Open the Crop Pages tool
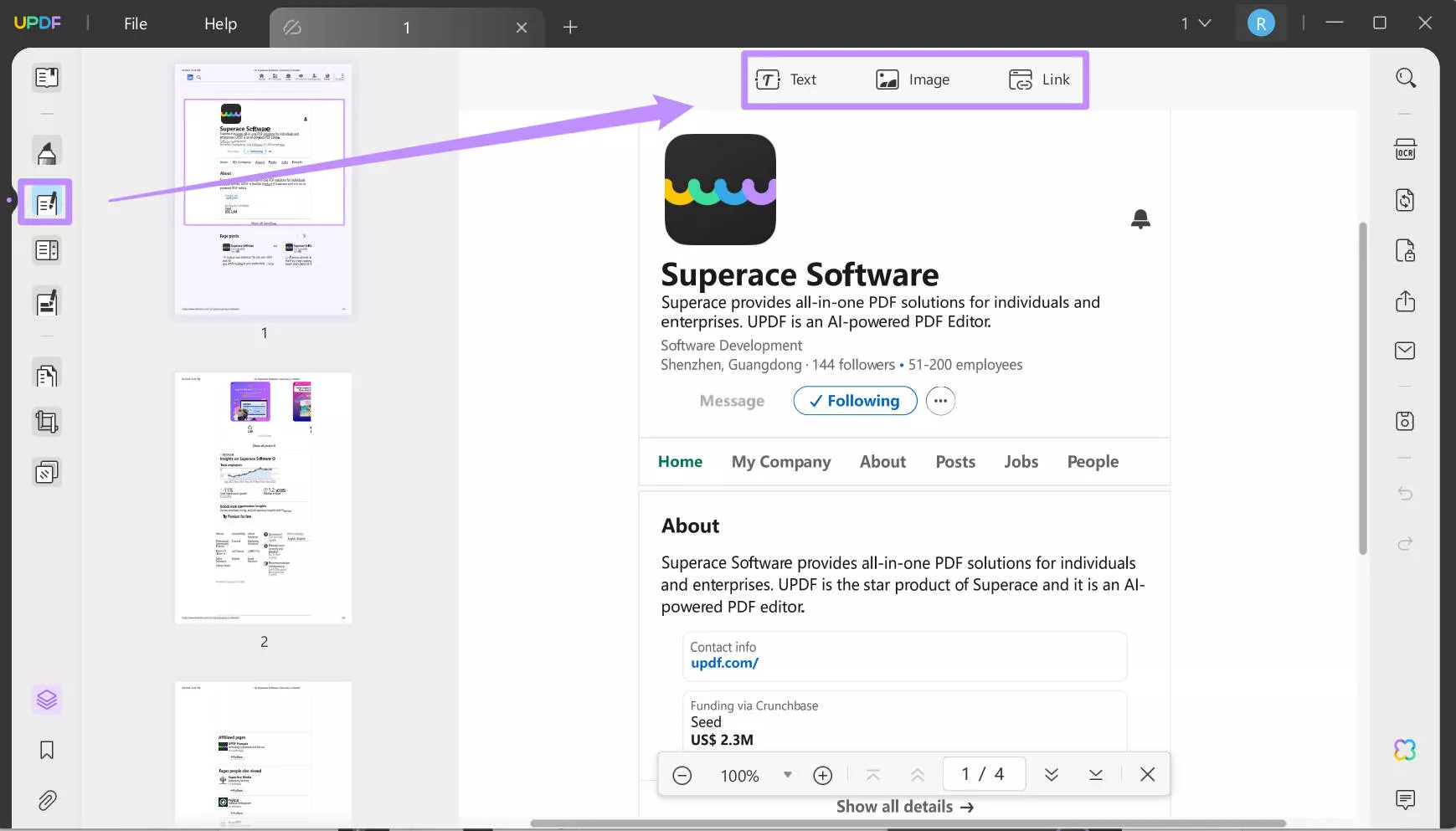The height and width of the screenshot is (831, 1456). tap(47, 422)
